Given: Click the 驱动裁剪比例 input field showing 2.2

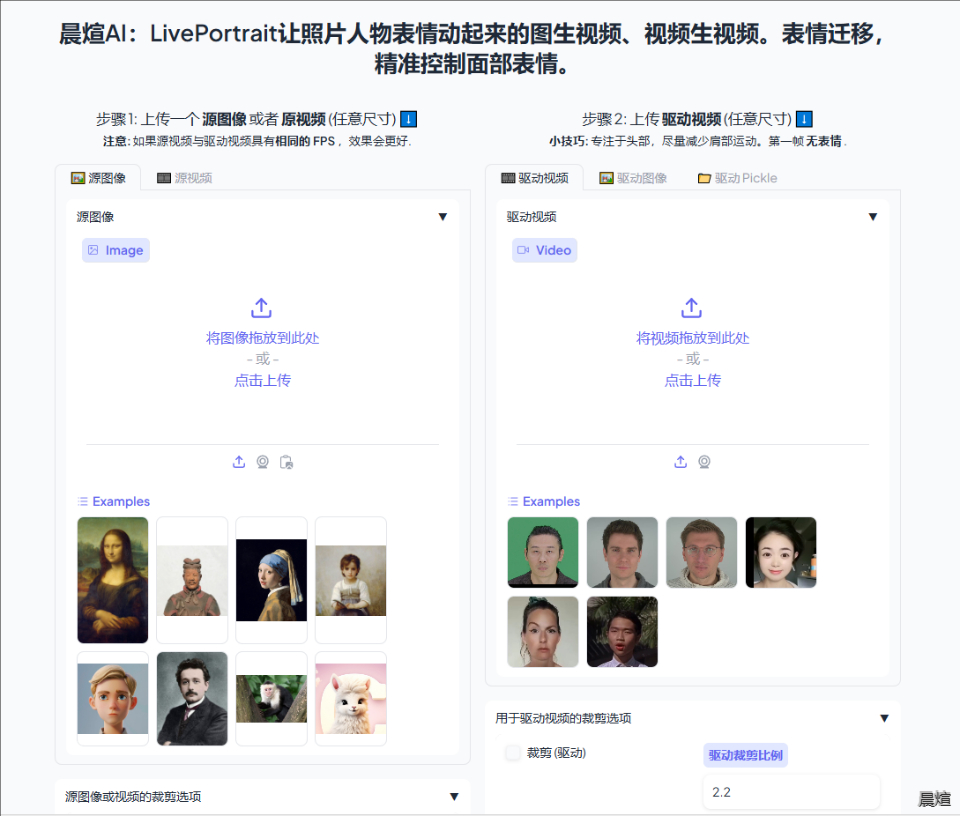Looking at the screenshot, I should [x=791, y=792].
